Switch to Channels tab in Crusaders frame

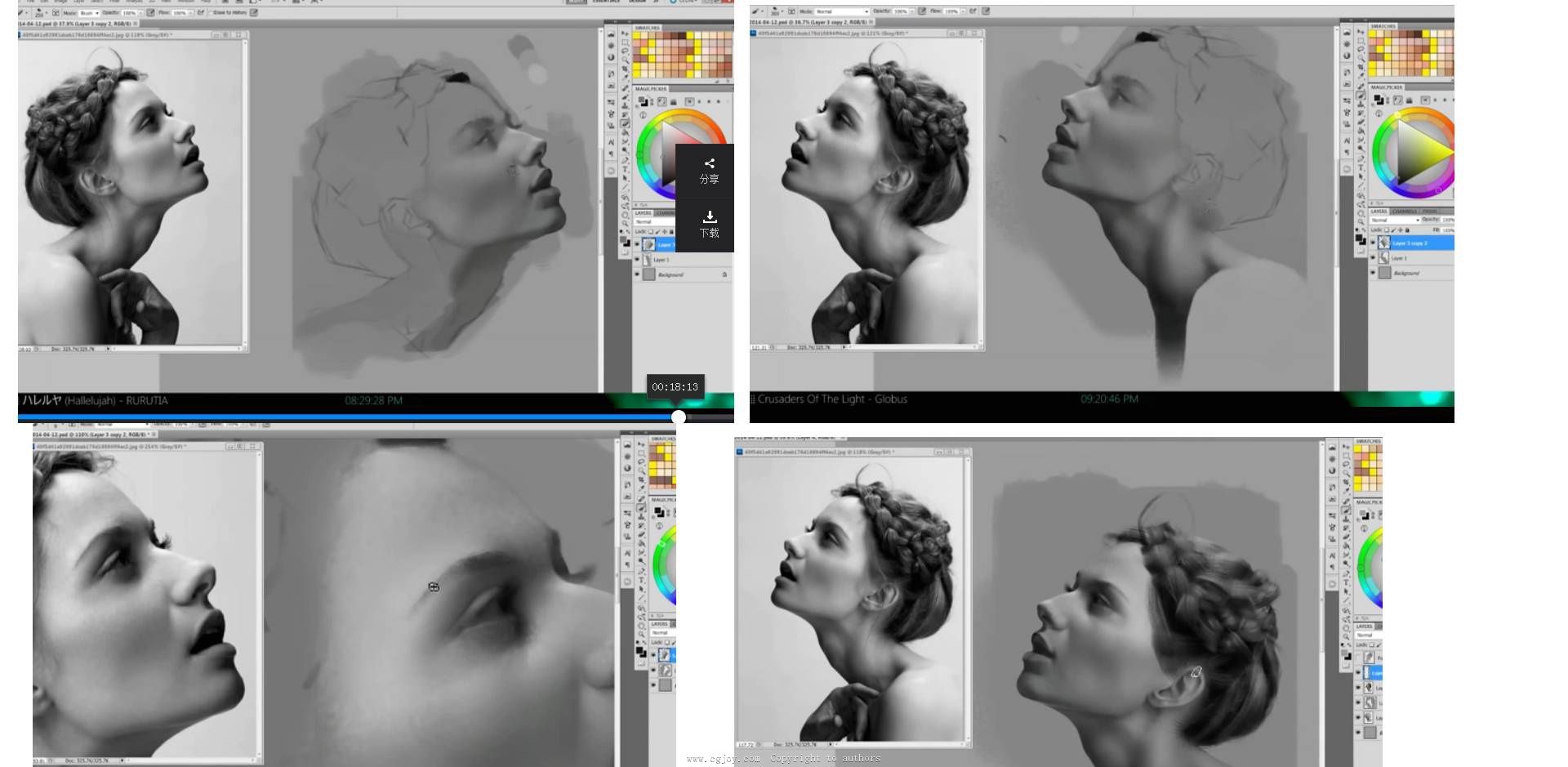point(1405,212)
